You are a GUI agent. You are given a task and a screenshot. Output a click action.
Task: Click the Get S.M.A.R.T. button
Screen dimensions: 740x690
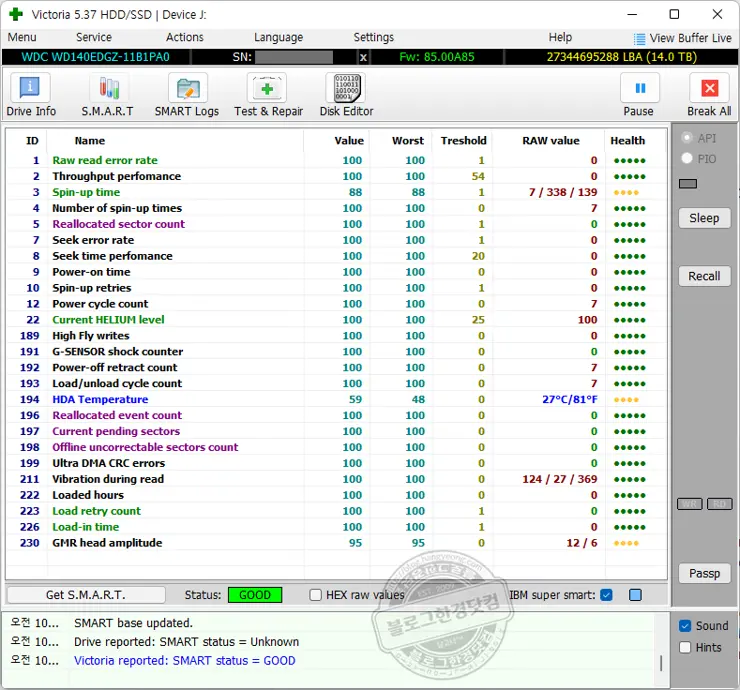(86, 595)
